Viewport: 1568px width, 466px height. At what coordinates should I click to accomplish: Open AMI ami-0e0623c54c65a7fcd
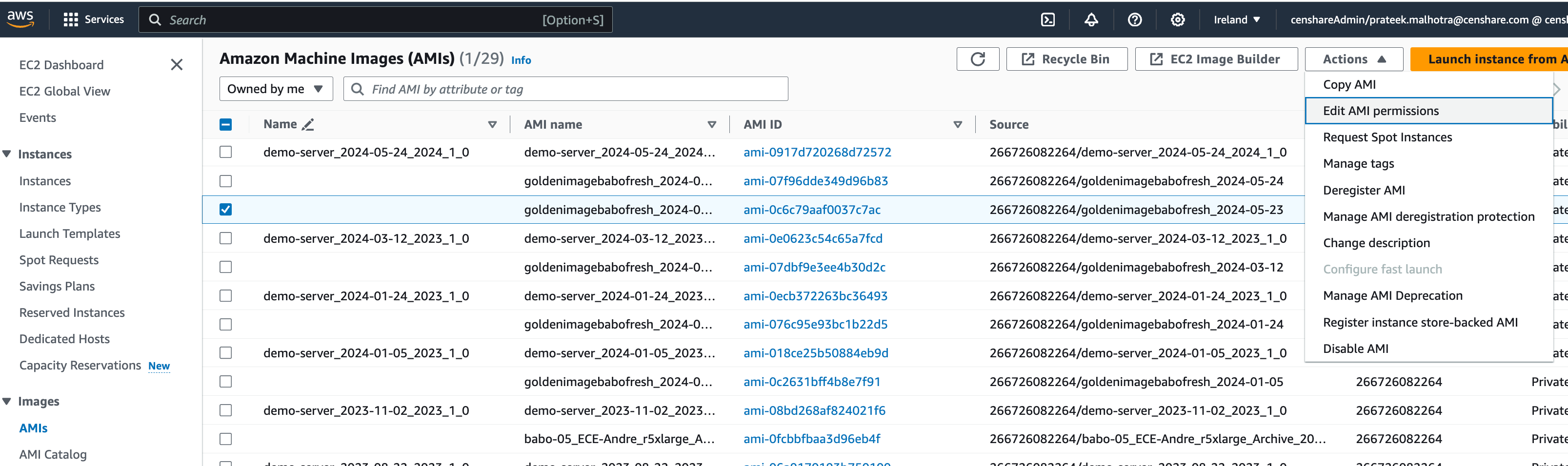813,238
